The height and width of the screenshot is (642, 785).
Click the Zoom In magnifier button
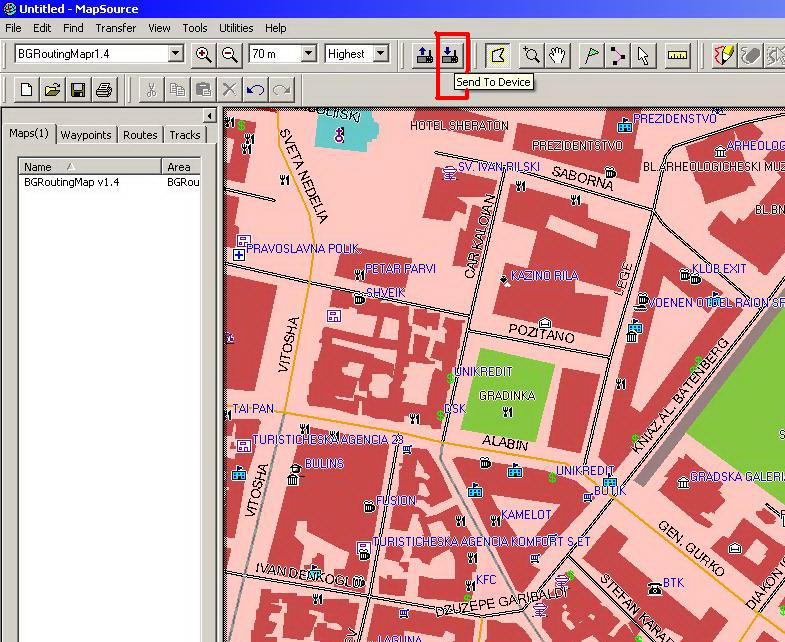click(204, 54)
